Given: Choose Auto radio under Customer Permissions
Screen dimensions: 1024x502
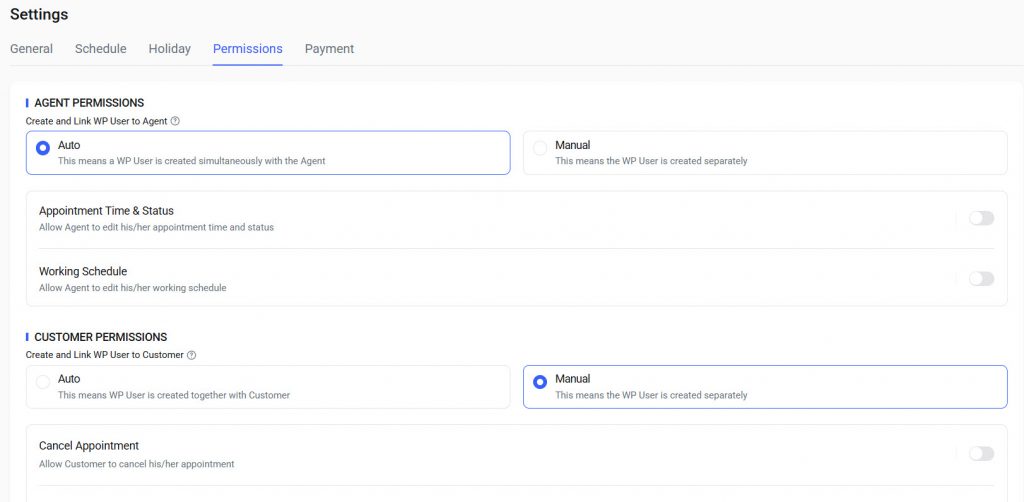Looking at the screenshot, I should coord(43,382).
